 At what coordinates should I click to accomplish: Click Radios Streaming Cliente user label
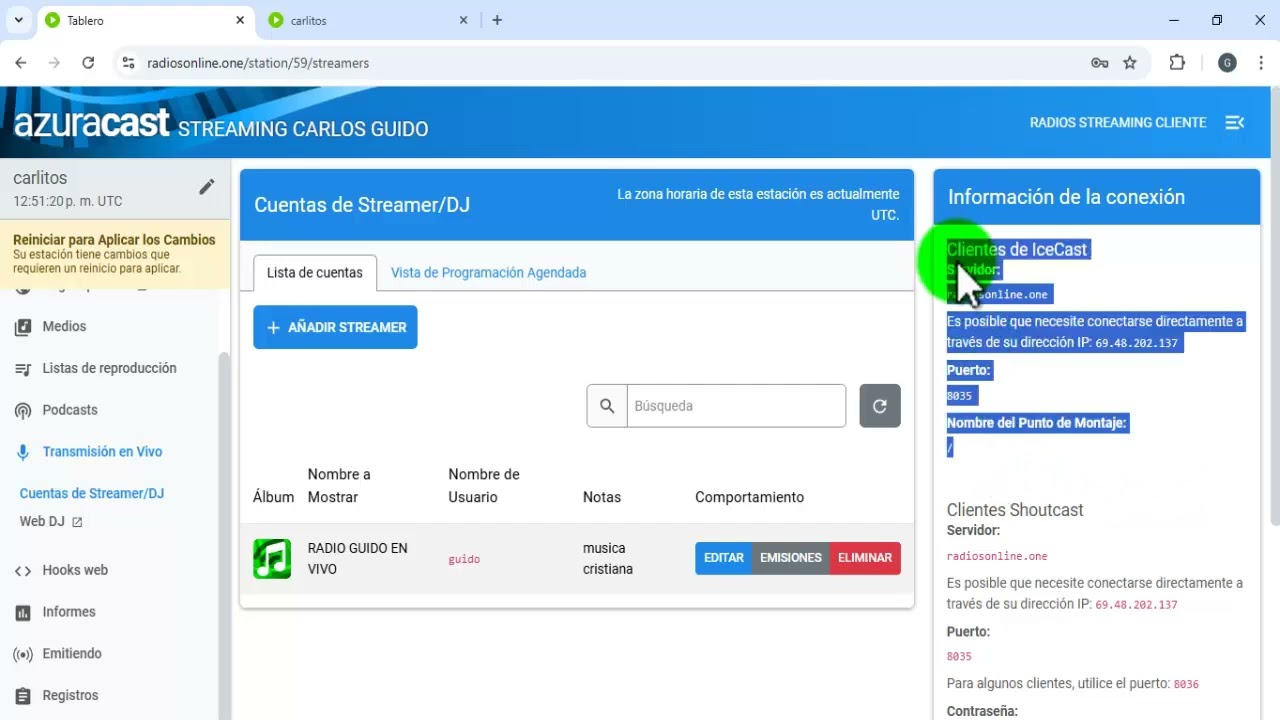(x=1118, y=122)
